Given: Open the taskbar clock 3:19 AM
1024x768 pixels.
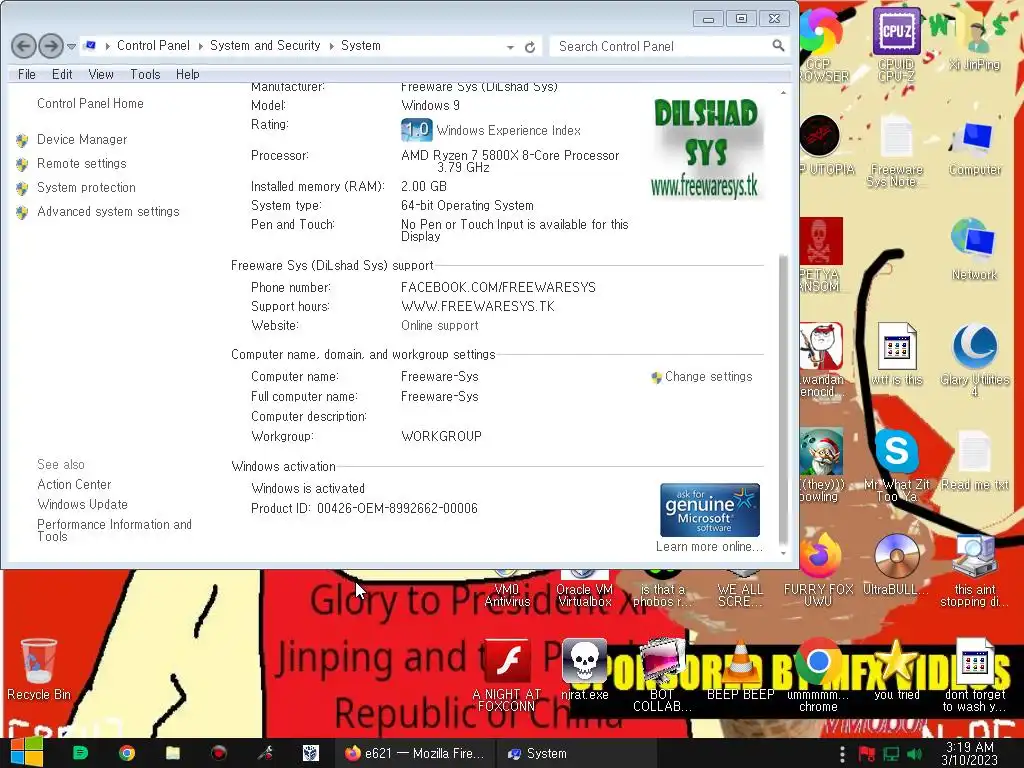Looking at the screenshot, I should click(970, 753).
